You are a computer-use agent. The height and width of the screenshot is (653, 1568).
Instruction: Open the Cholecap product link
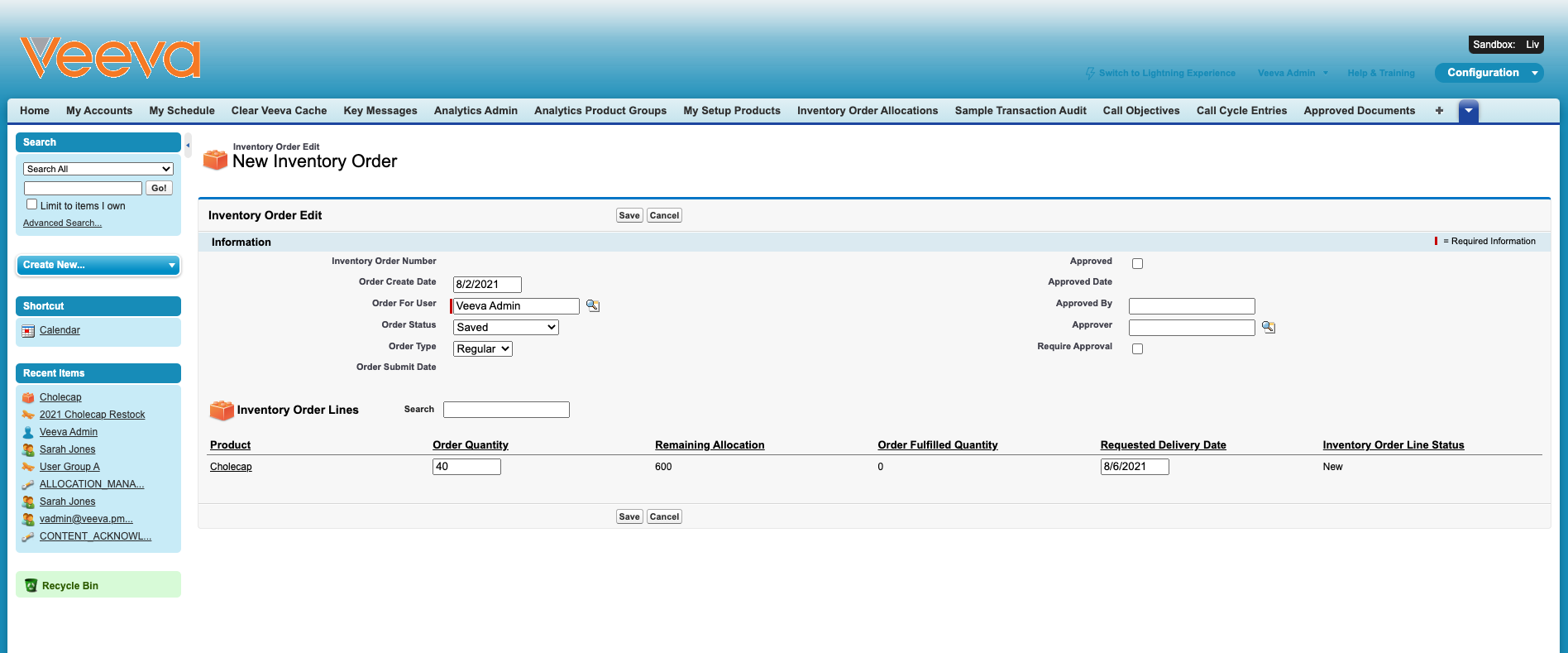coord(231,467)
